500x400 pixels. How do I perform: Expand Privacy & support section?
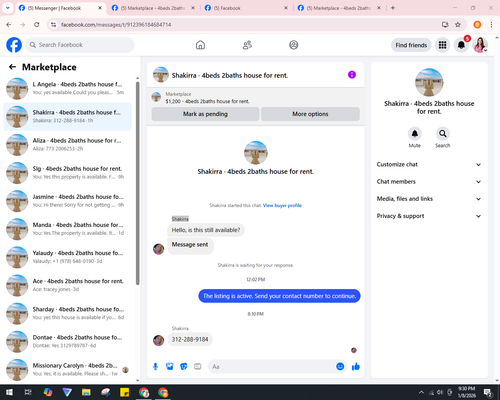pos(429,216)
